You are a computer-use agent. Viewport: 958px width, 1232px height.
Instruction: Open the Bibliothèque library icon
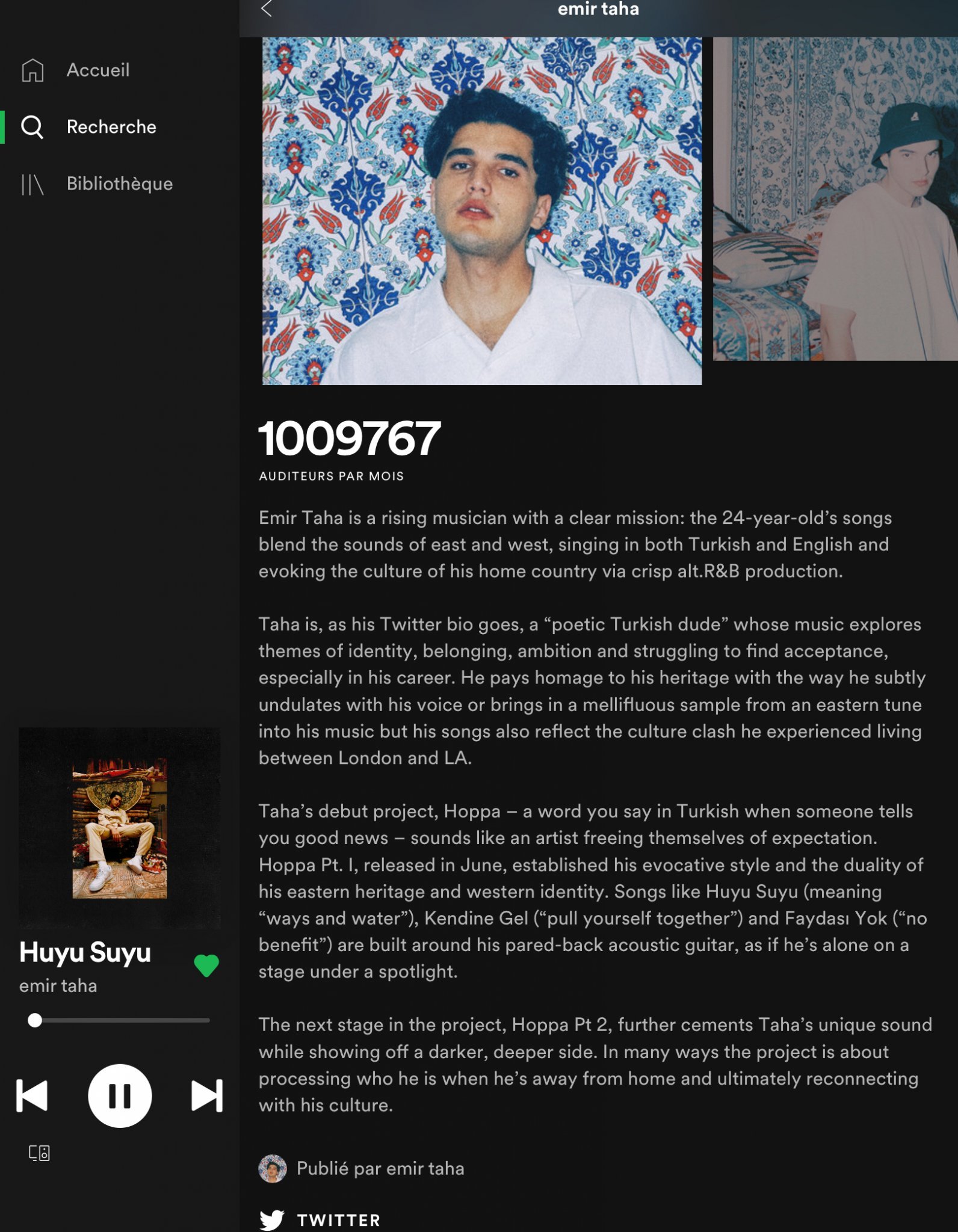pyautogui.click(x=32, y=184)
